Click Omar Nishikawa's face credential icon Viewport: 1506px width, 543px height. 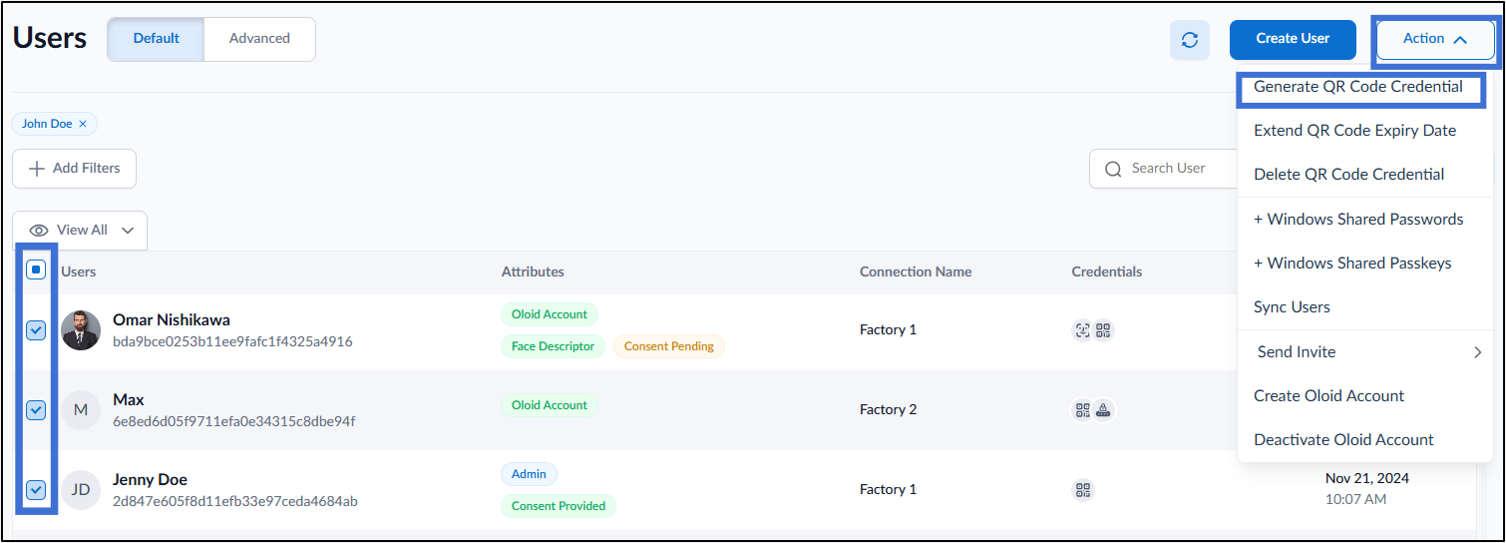click(1082, 330)
